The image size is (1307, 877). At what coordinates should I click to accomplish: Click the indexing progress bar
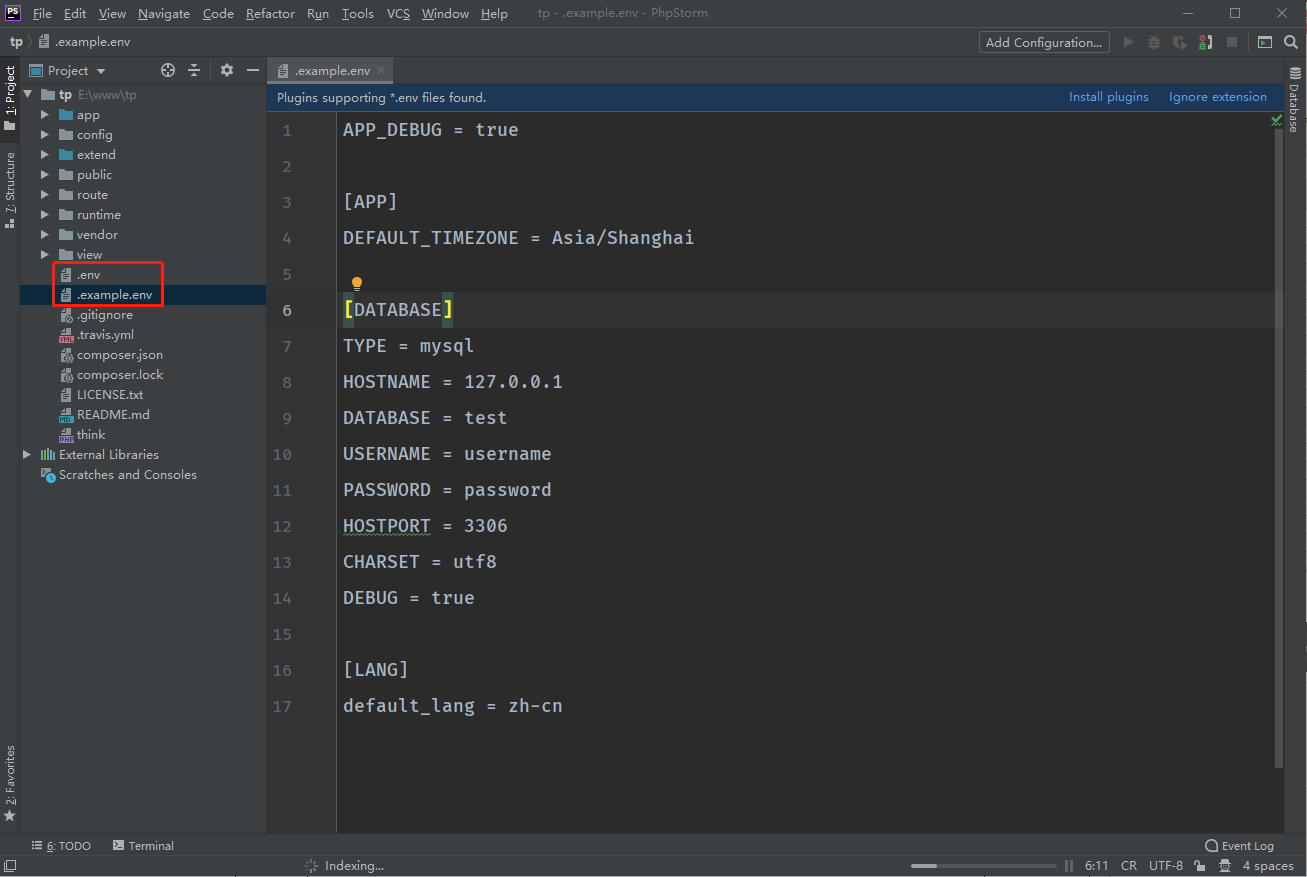(984, 866)
